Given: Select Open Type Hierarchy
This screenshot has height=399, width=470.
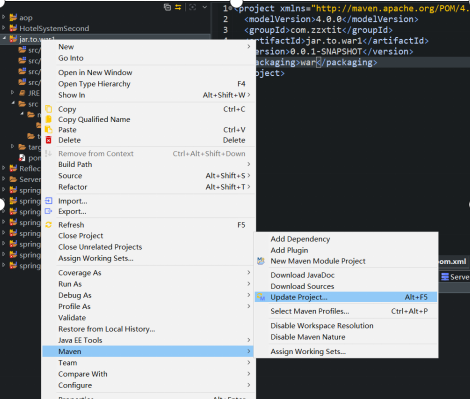Looking at the screenshot, I should point(94,84).
